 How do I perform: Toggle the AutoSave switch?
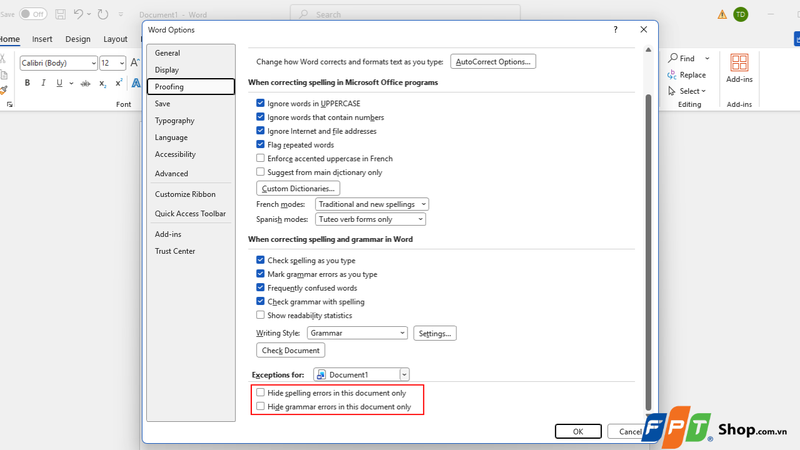[x=33, y=14]
